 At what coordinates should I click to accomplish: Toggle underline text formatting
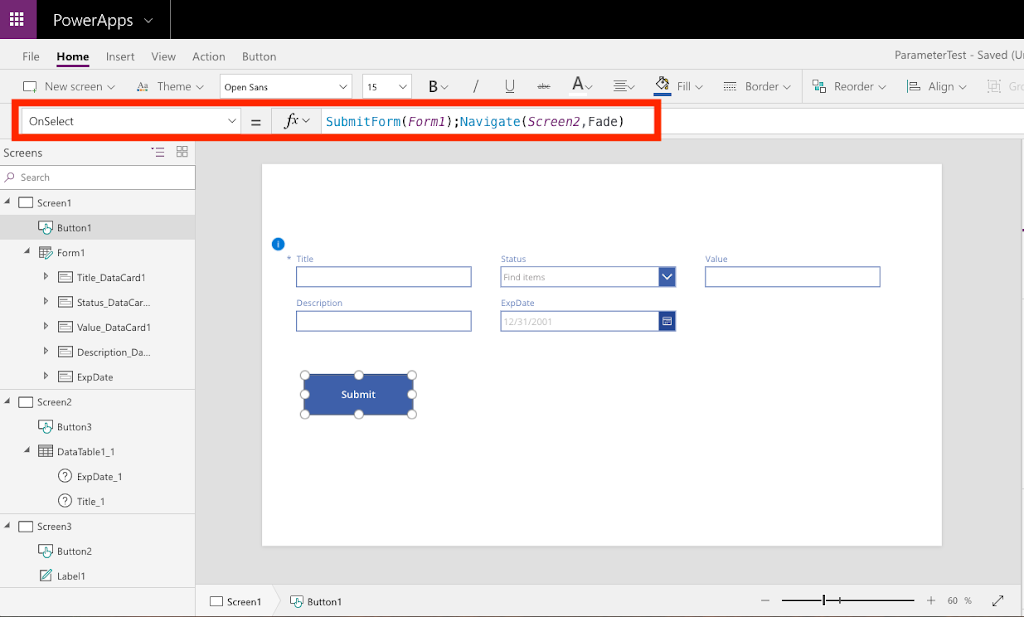point(509,87)
